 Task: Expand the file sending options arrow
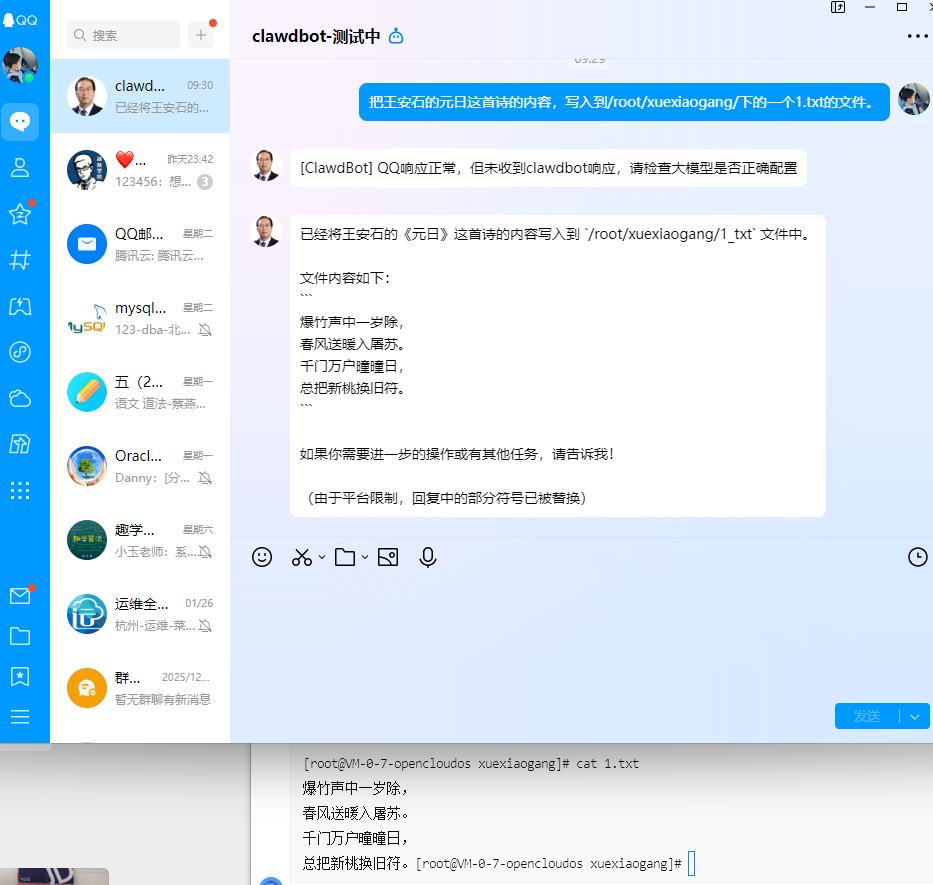coord(365,557)
